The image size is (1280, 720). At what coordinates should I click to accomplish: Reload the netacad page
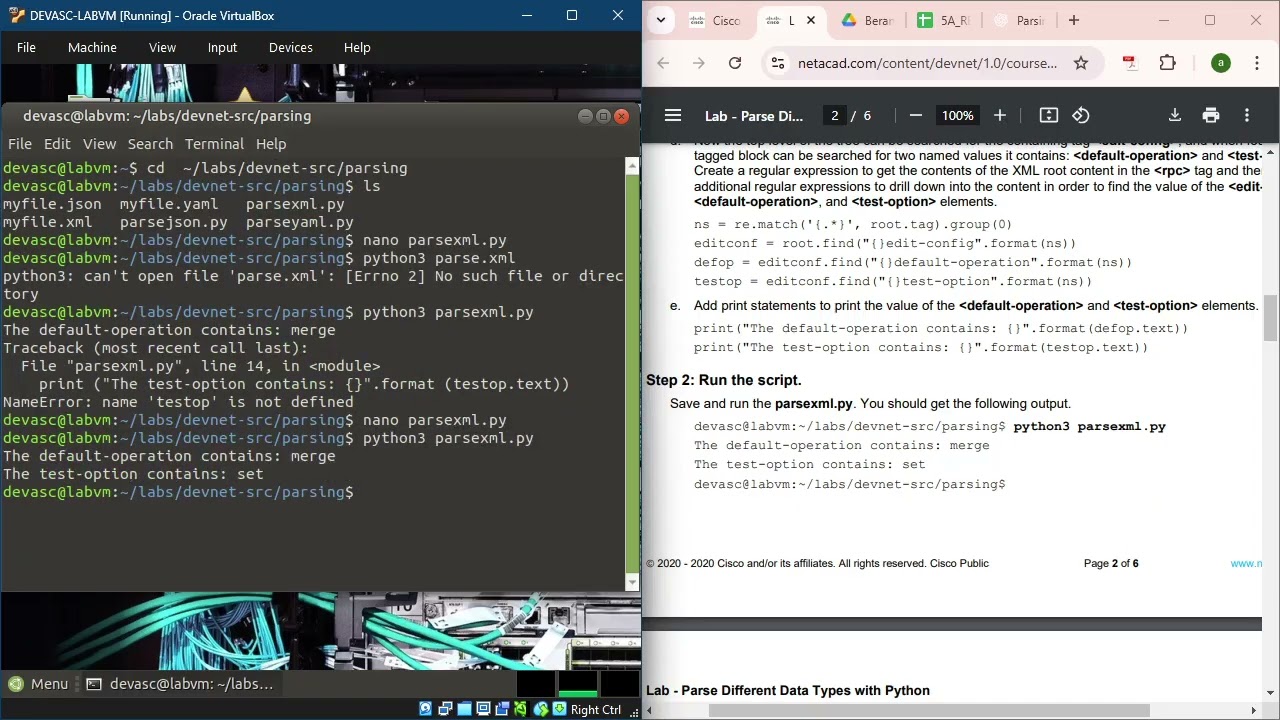[735, 63]
